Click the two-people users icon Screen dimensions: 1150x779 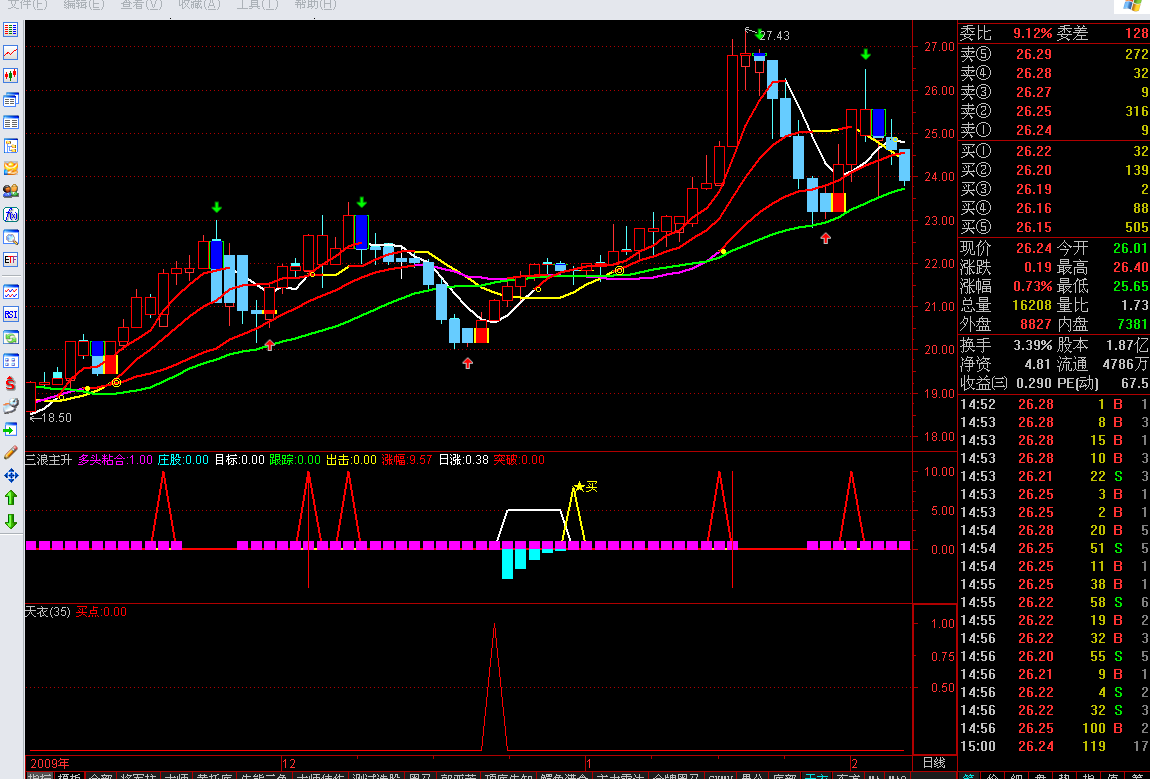coord(10,191)
